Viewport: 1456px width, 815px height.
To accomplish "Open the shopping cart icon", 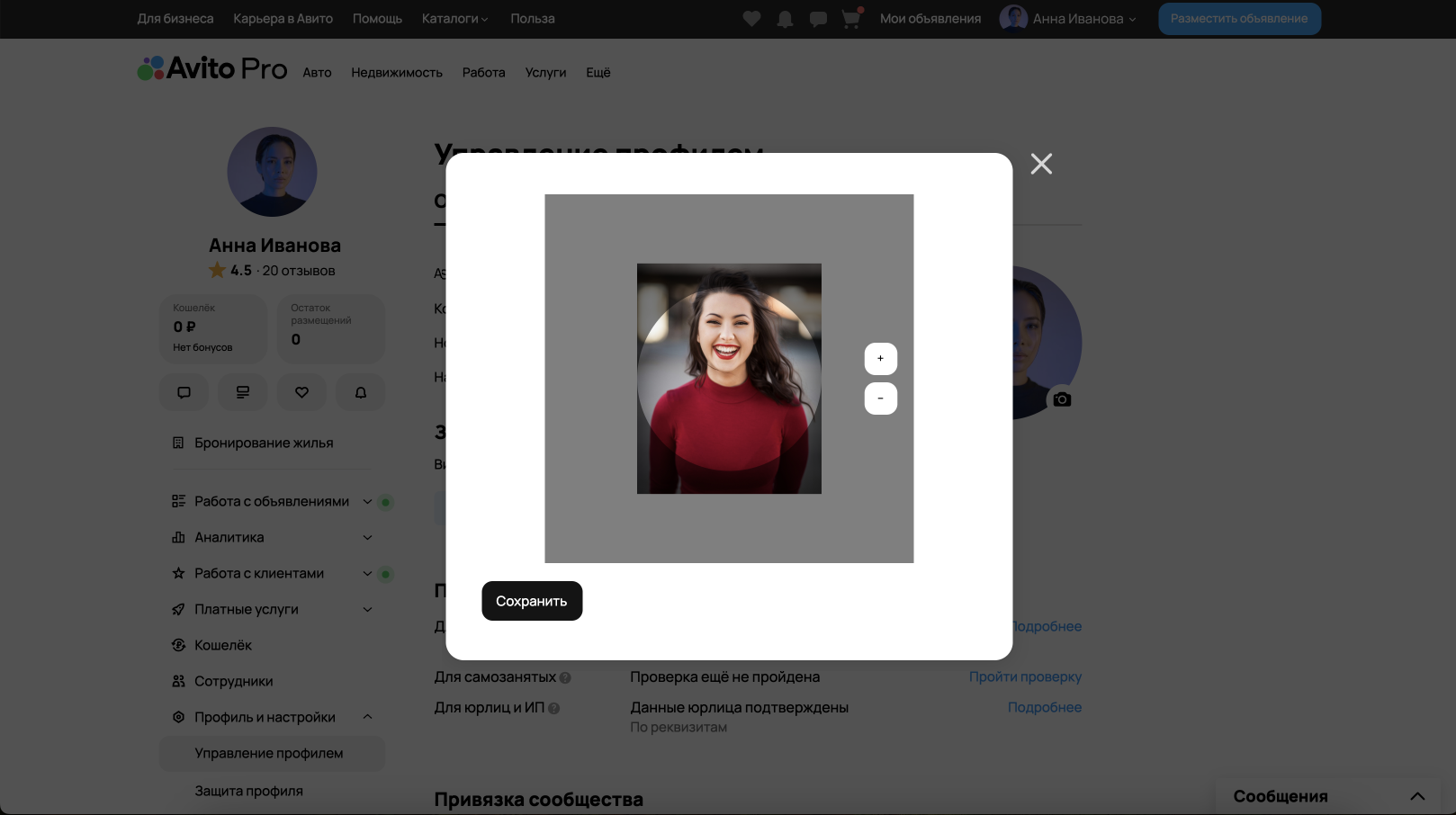I will point(850,19).
